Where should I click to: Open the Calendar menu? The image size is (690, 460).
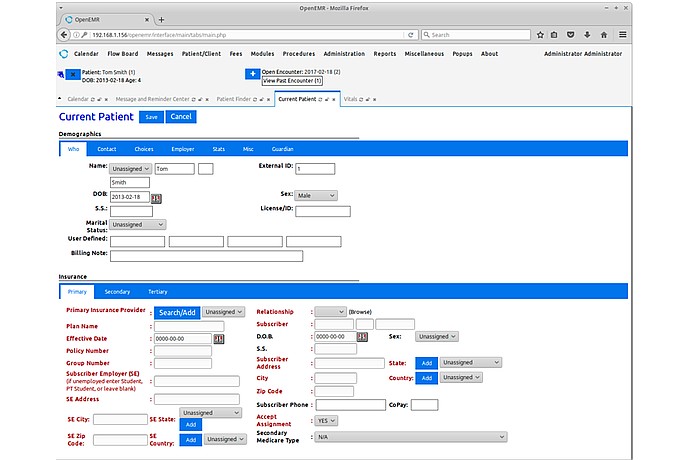(x=86, y=54)
